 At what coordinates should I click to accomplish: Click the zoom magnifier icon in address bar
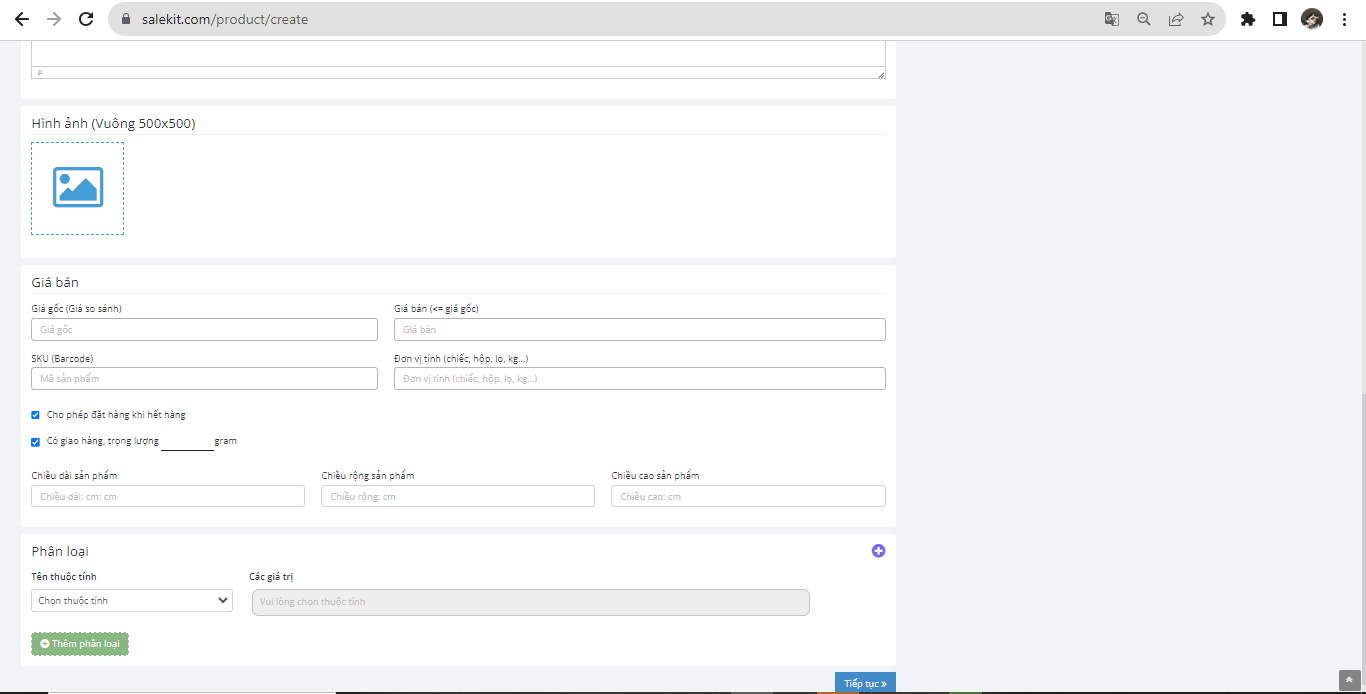point(1144,19)
